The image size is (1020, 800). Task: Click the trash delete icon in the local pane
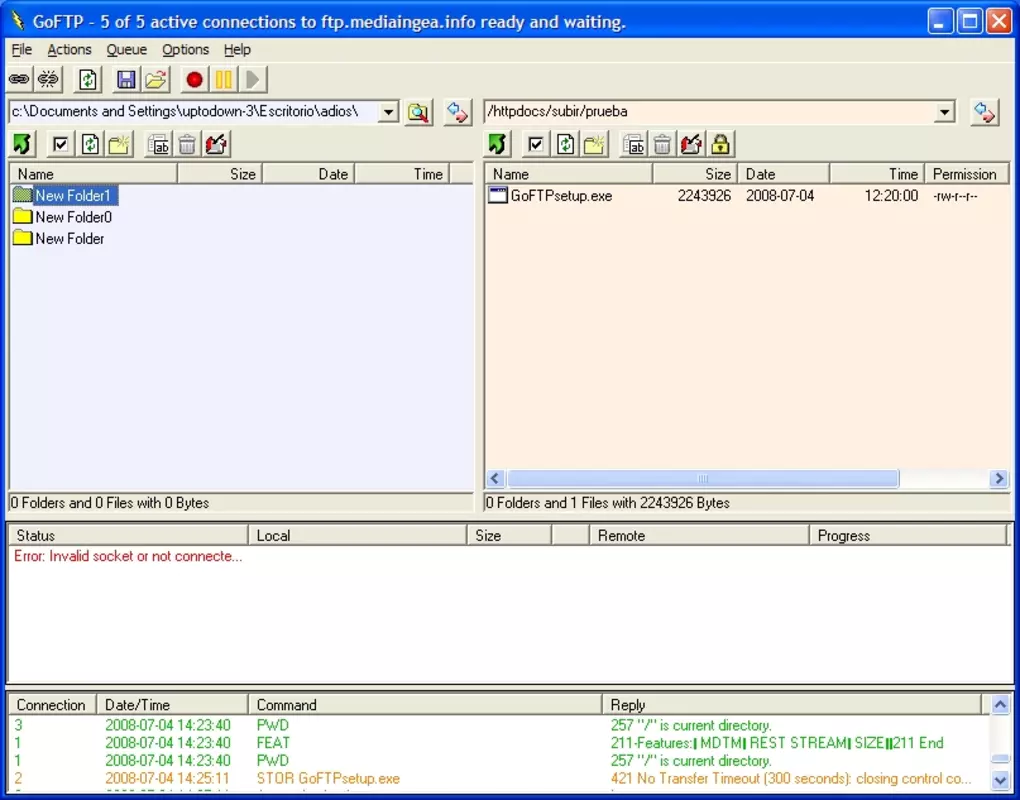pos(187,144)
